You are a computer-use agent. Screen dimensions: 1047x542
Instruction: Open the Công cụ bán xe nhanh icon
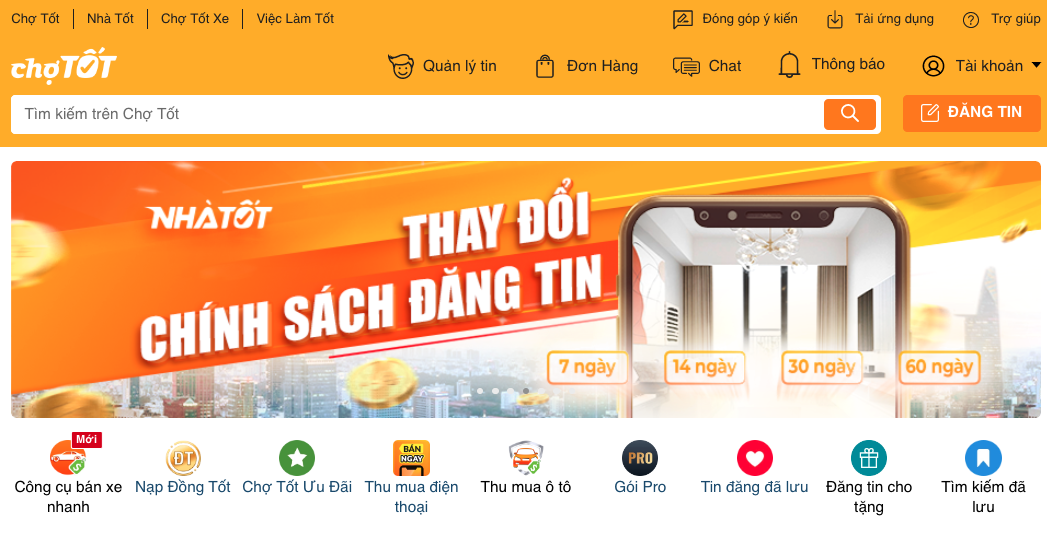coord(68,458)
